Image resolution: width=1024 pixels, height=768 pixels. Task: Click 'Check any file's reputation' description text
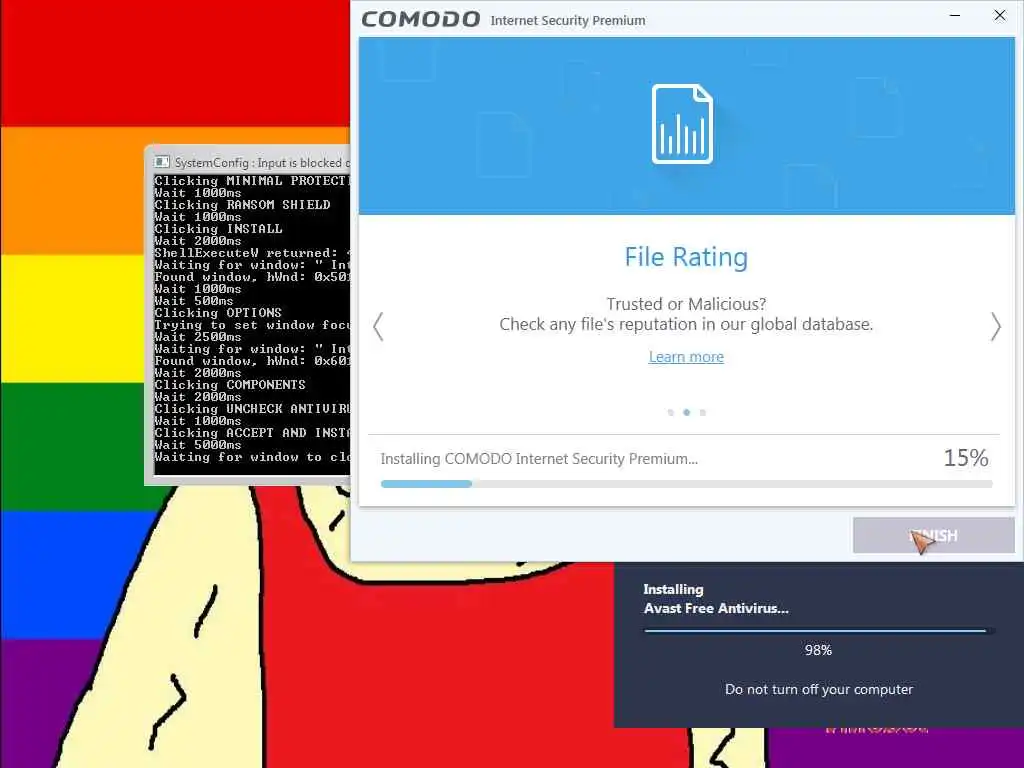pyautogui.click(x=686, y=325)
